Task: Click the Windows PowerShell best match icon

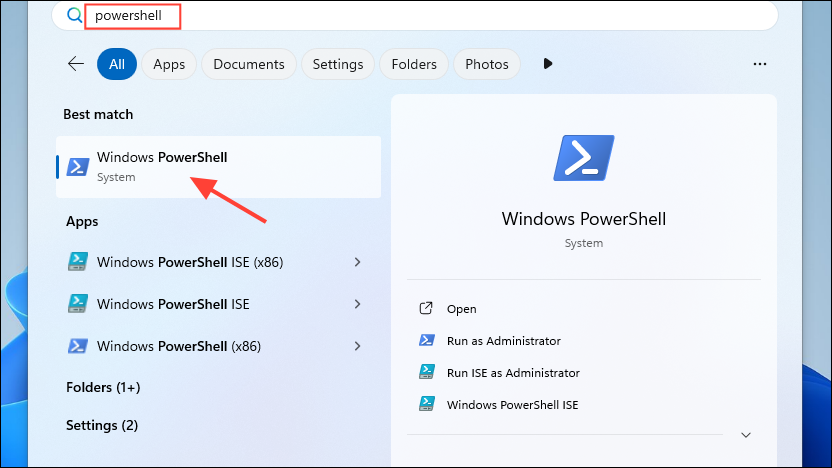Action: (x=77, y=167)
